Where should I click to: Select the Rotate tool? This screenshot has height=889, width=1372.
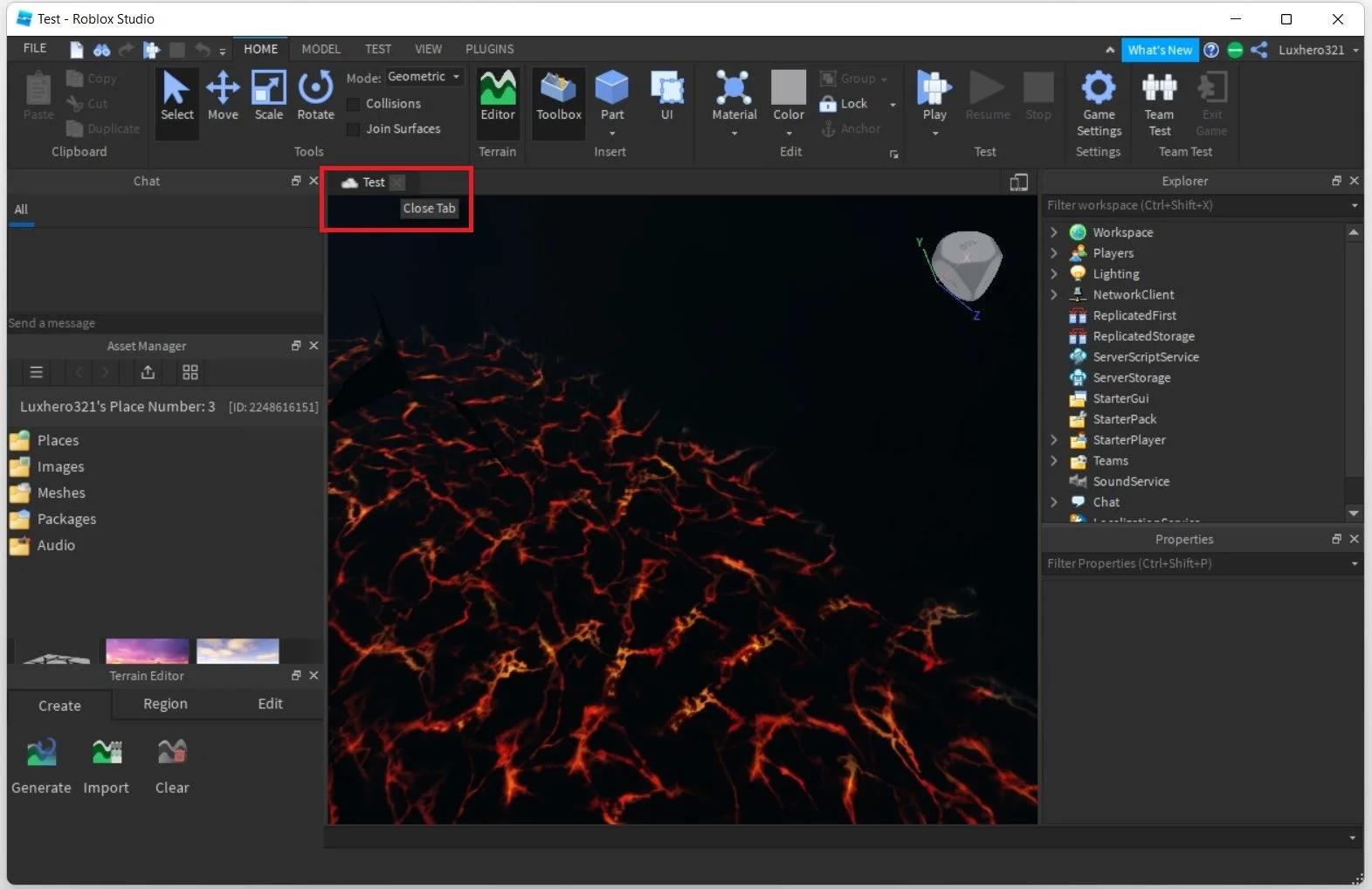(315, 96)
